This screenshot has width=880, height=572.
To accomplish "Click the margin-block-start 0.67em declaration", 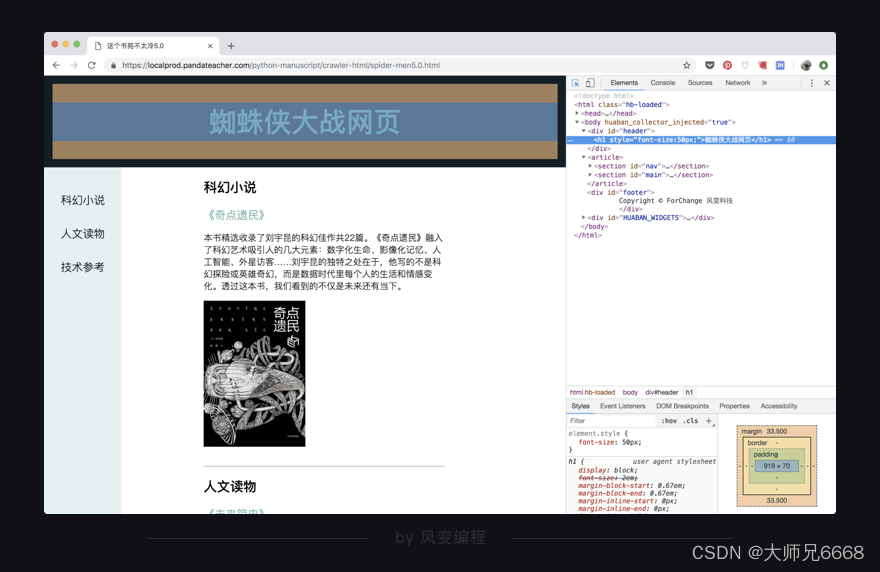I will click(631, 486).
